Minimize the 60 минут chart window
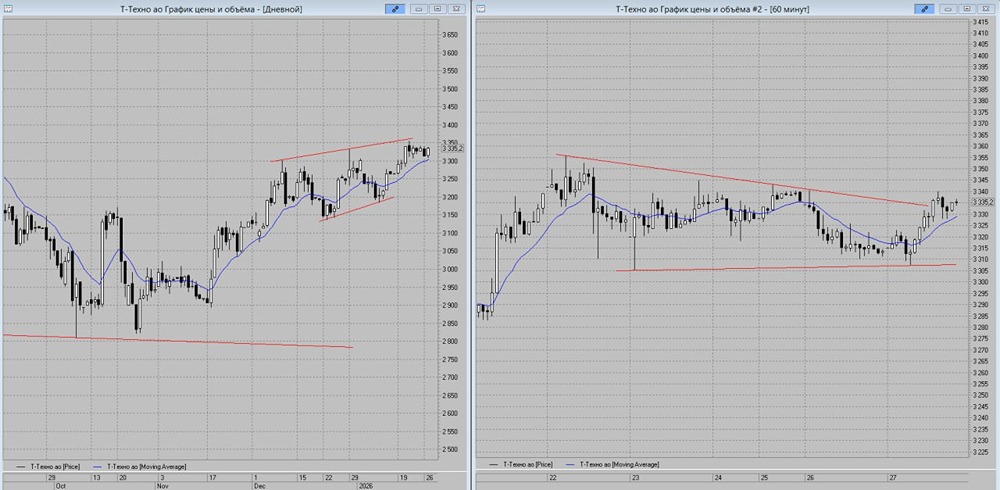The width and height of the screenshot is (1000, 490). click(x=948, y=9)
